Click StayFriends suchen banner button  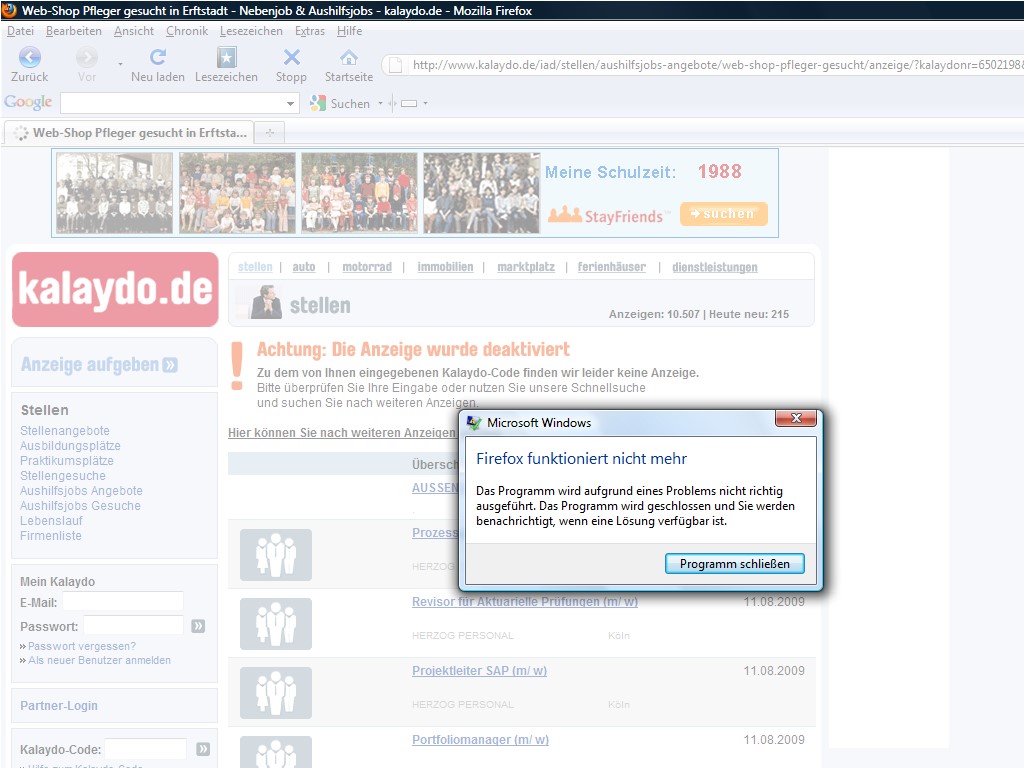click(x=724, y=214)
